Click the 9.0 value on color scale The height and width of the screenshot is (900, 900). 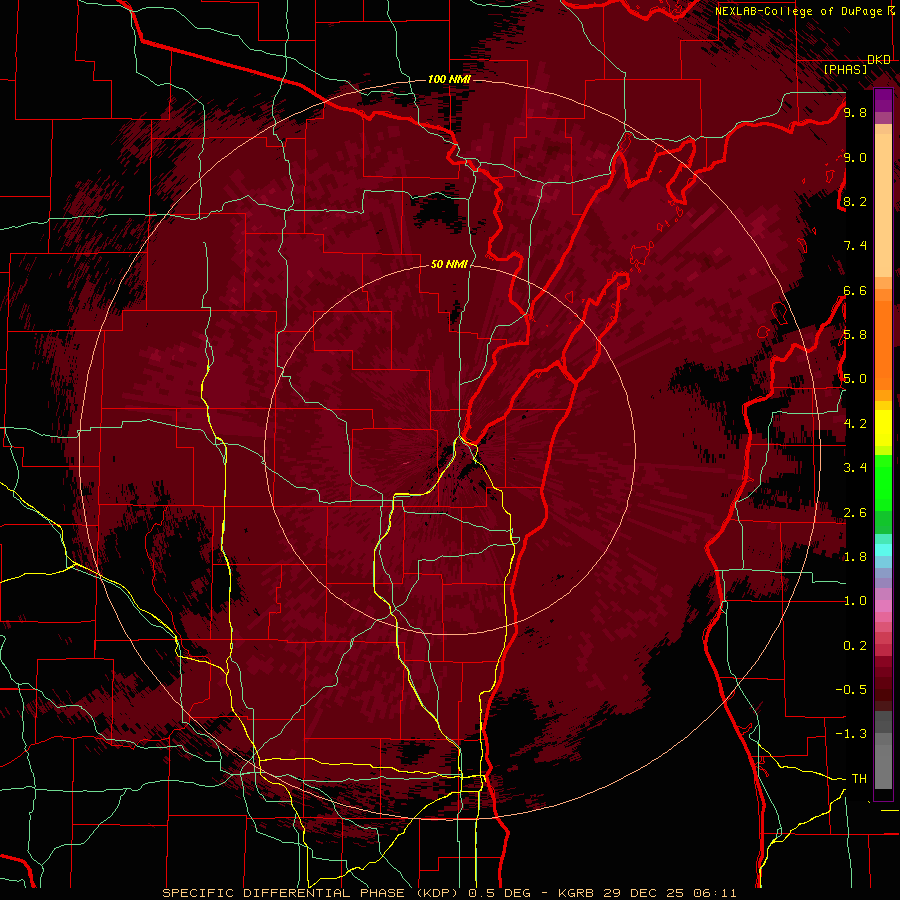point(855,157)
